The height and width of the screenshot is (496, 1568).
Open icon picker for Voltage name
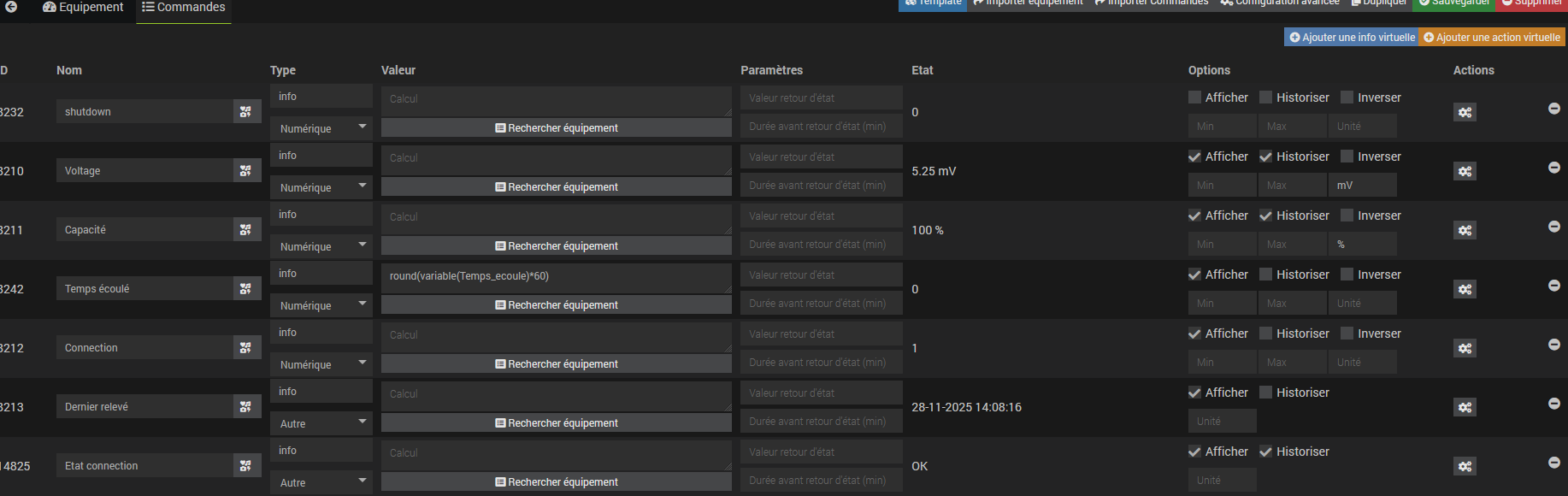click(246, 170)
